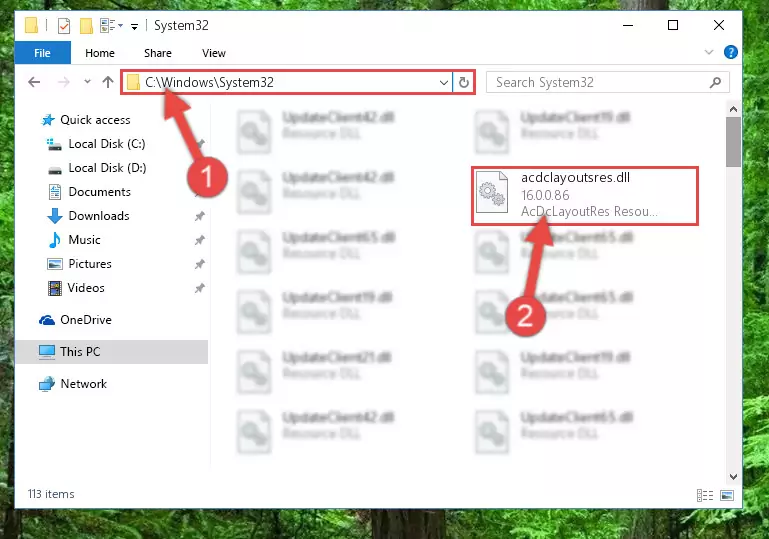
Task: Open the Documents folder
Action: click(x=100, y=192)
